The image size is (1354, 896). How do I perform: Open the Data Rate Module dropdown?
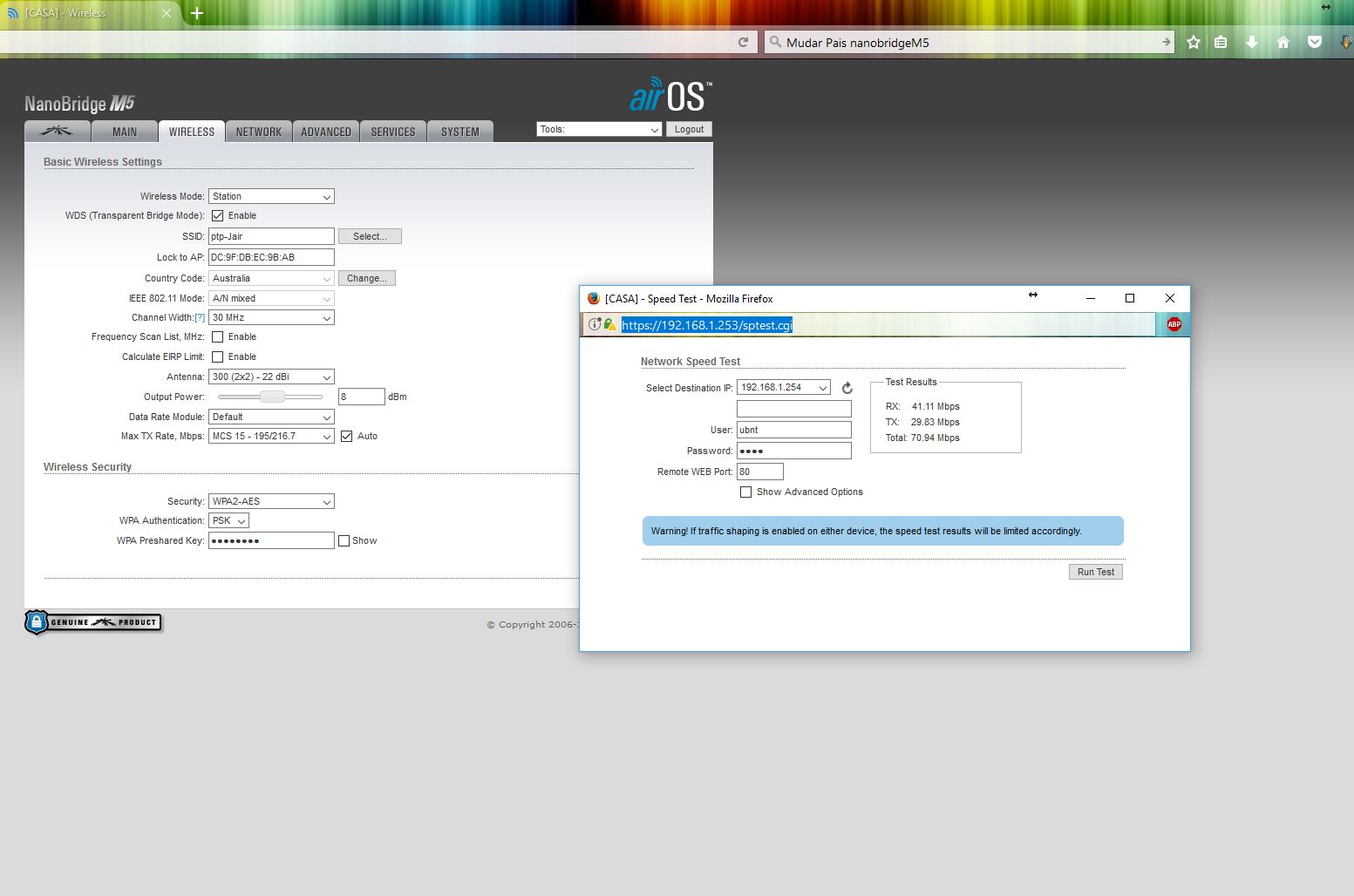point(271,417)
